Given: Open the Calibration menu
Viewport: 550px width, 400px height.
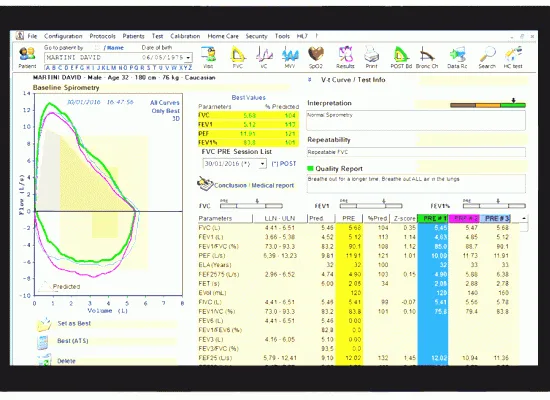Looking at the screenshot, I should coord(185,36).
